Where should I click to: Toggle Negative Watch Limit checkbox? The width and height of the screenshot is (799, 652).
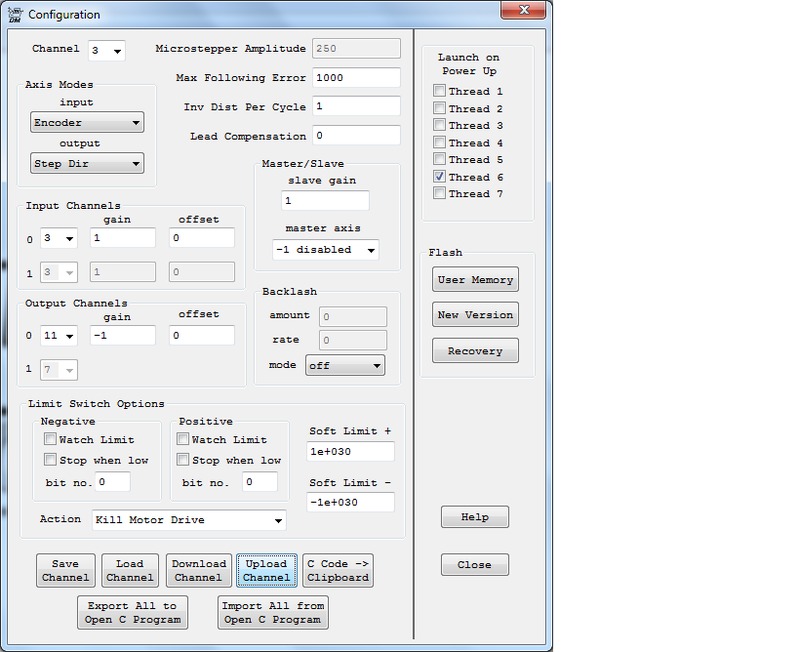point(50,439)
